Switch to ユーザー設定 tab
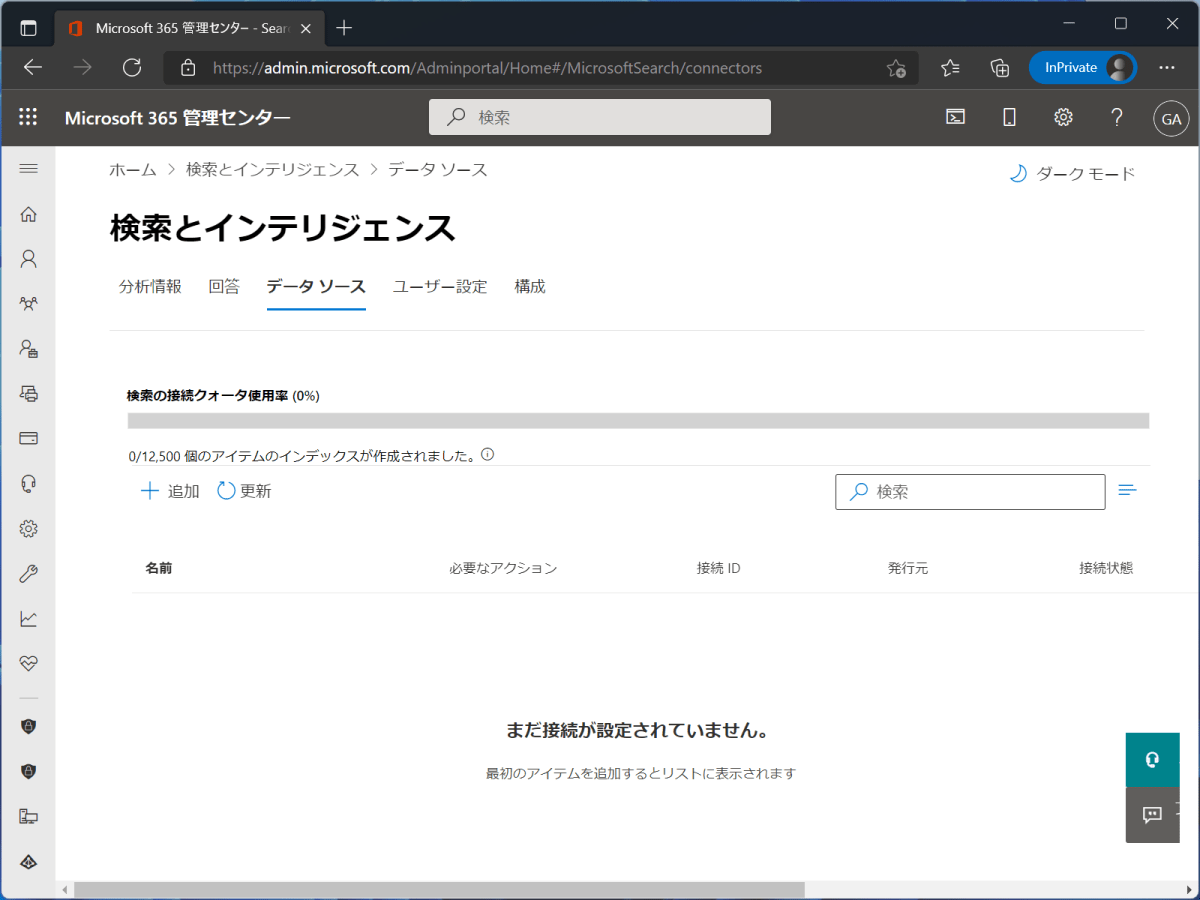Image resolution: width=1200 pixels, height=900 pixels. [x=440, y=287]
